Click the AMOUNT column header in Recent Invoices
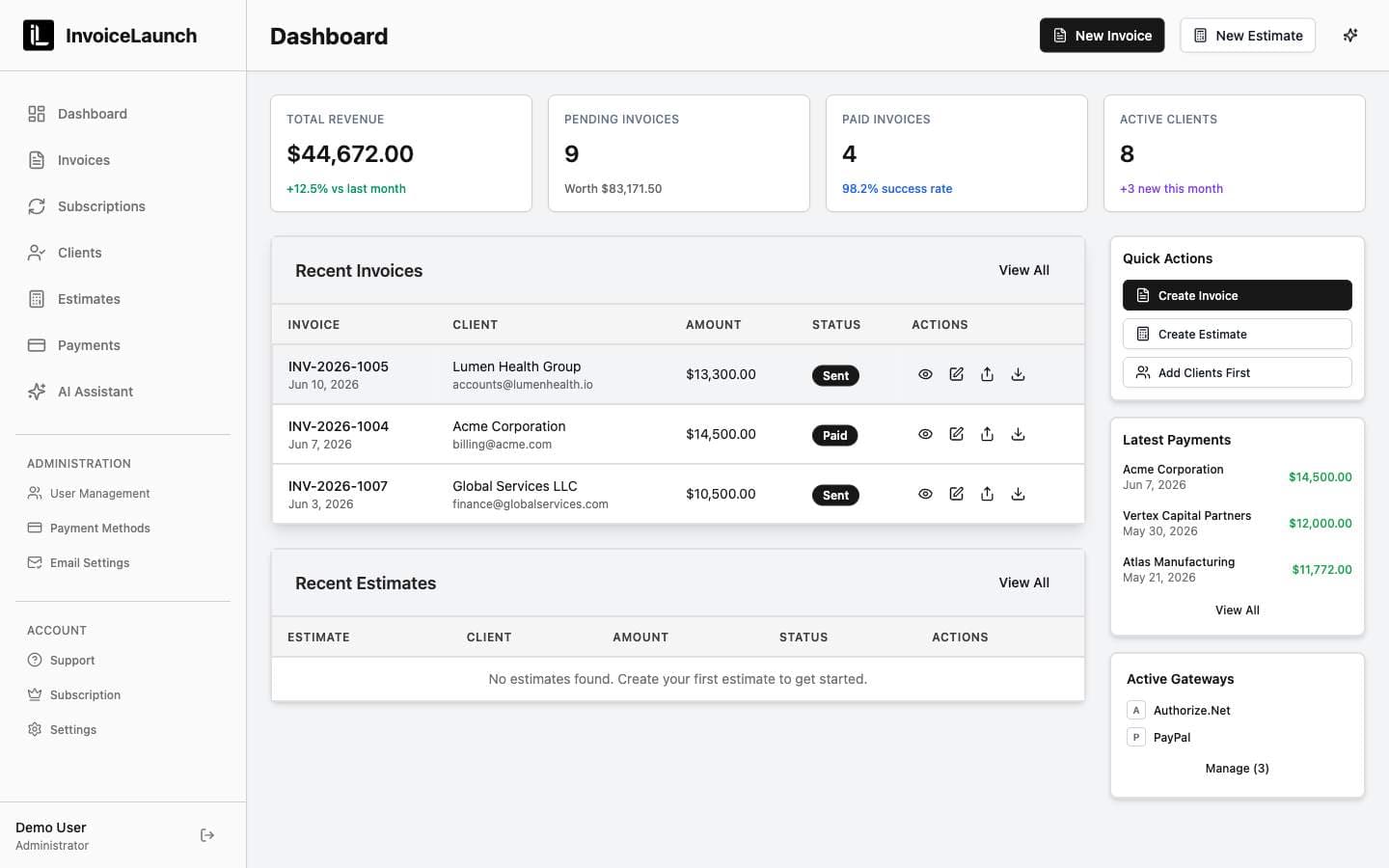The image size is (1389, 868). pos(713,324)
